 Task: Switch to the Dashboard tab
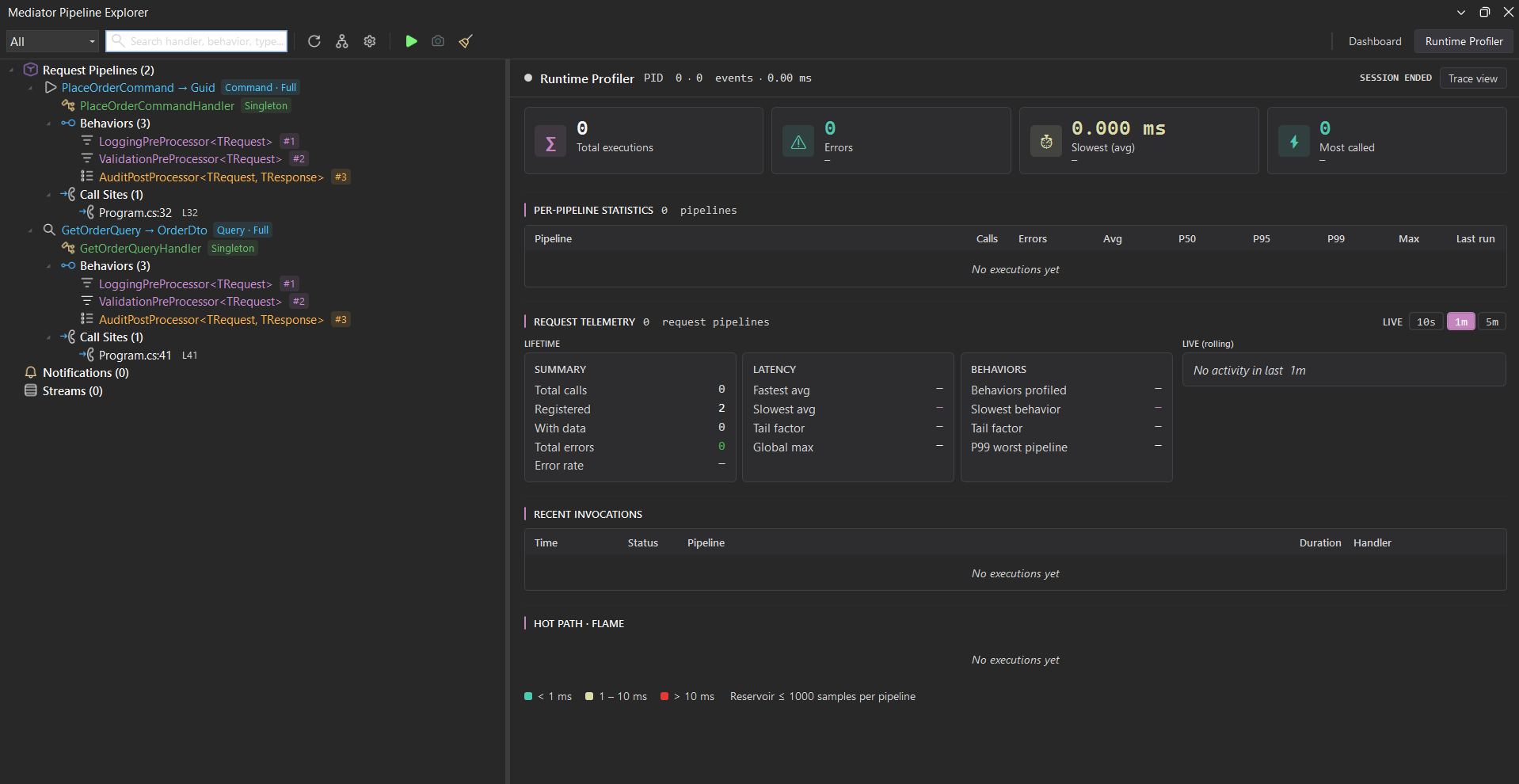click(1375, 41)
